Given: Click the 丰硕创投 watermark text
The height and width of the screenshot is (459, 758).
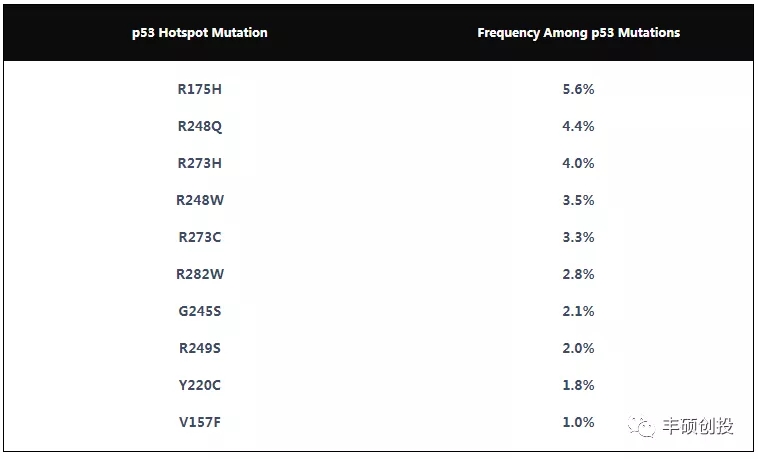Looking at the screenshot, I should pos(698,426).
